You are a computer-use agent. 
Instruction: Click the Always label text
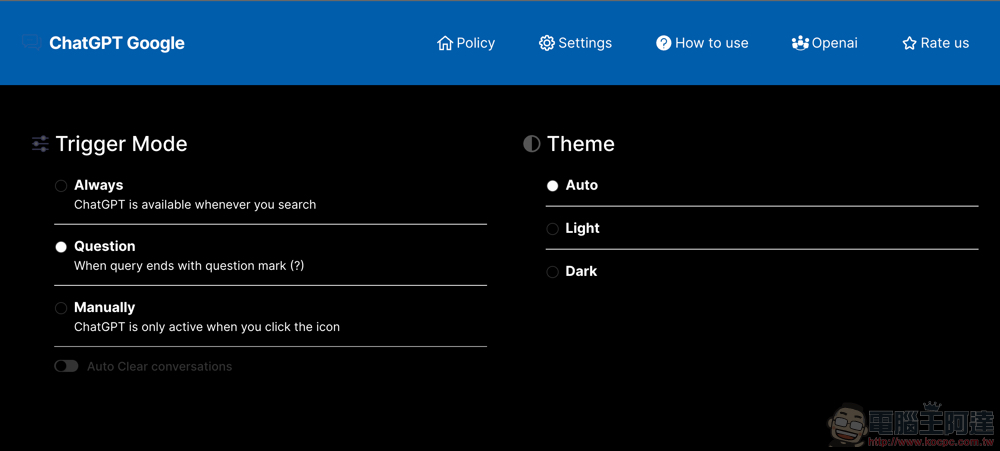[x=99, y=185]
